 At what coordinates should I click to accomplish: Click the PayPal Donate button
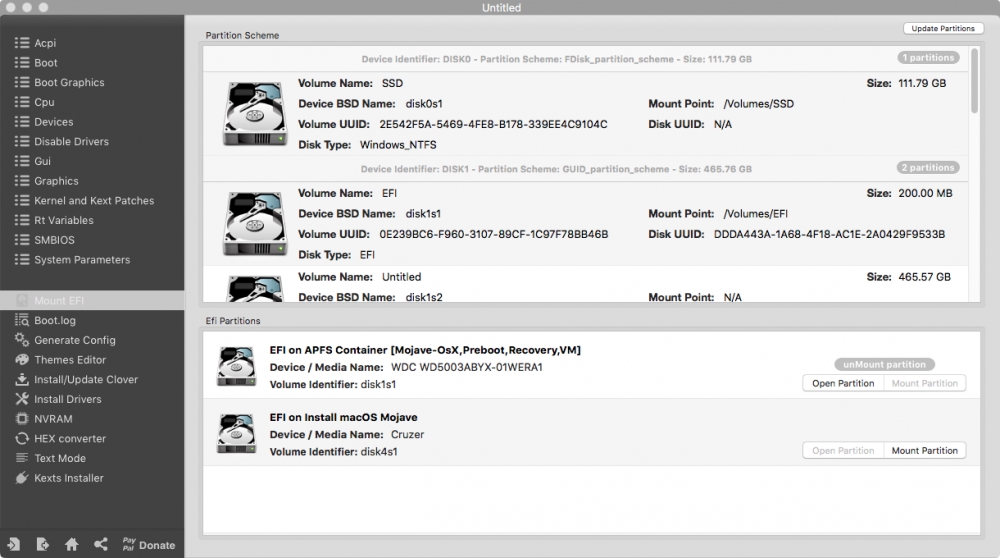pos(149,545)
